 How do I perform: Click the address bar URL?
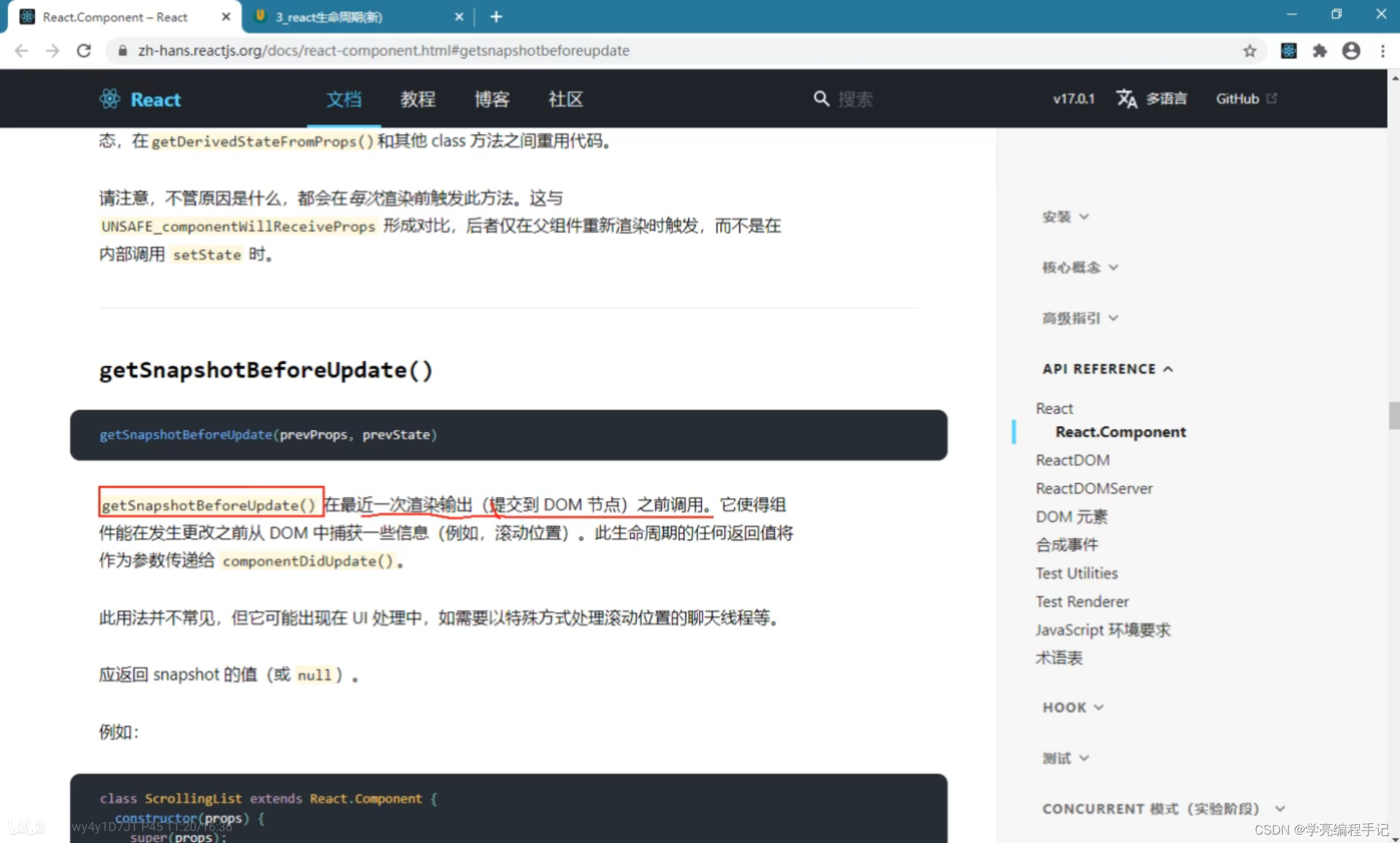(x=384, y=51)
